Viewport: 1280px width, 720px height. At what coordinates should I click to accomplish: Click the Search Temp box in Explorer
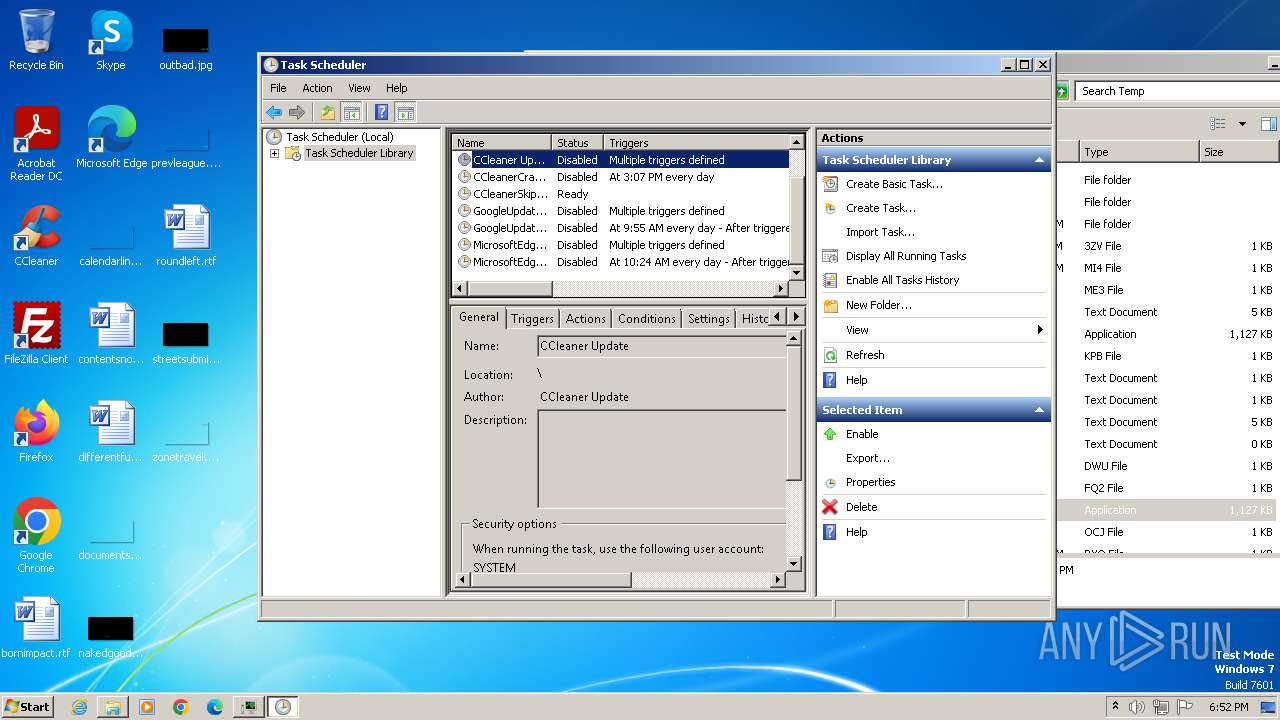point(1177,91)
